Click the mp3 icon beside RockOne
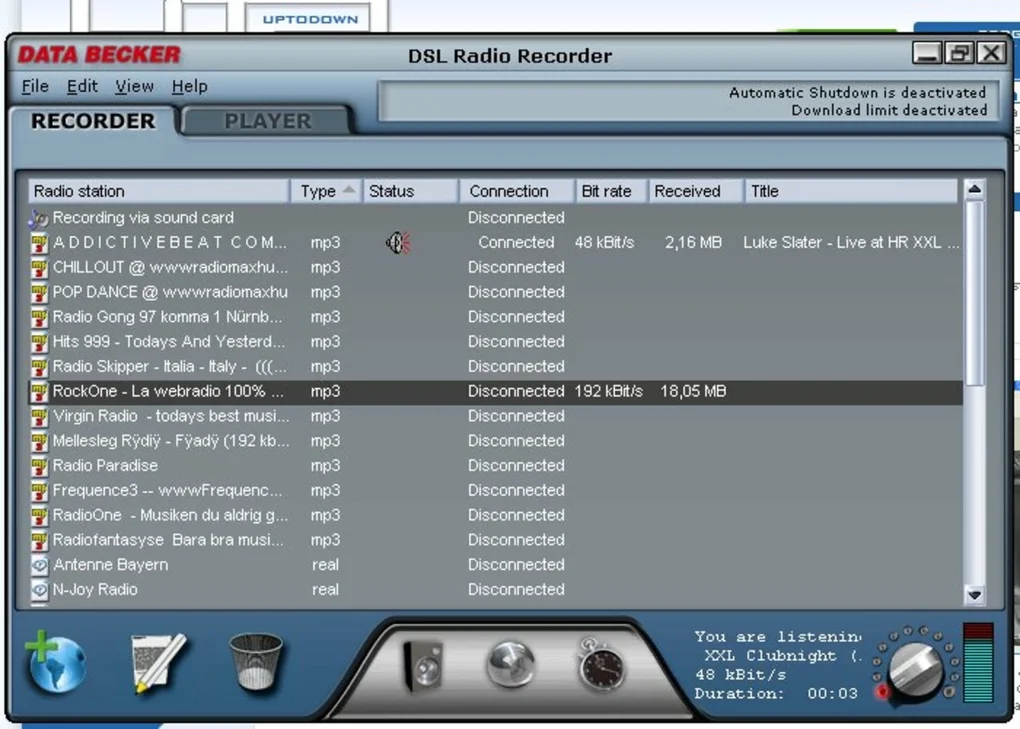1020x729 pixels. pyautogui.click(x=39, y=392)
